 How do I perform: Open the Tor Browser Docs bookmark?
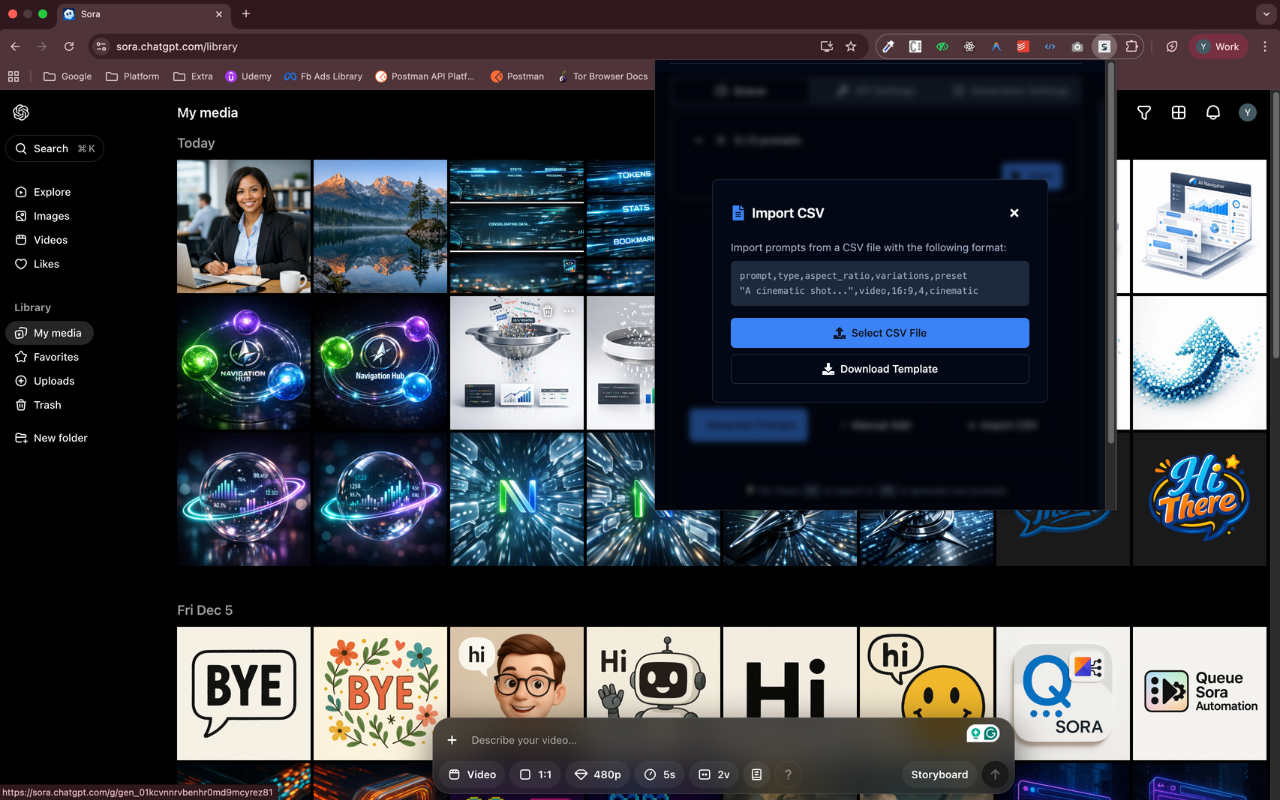pyautogui.click(x=602, y=76)
